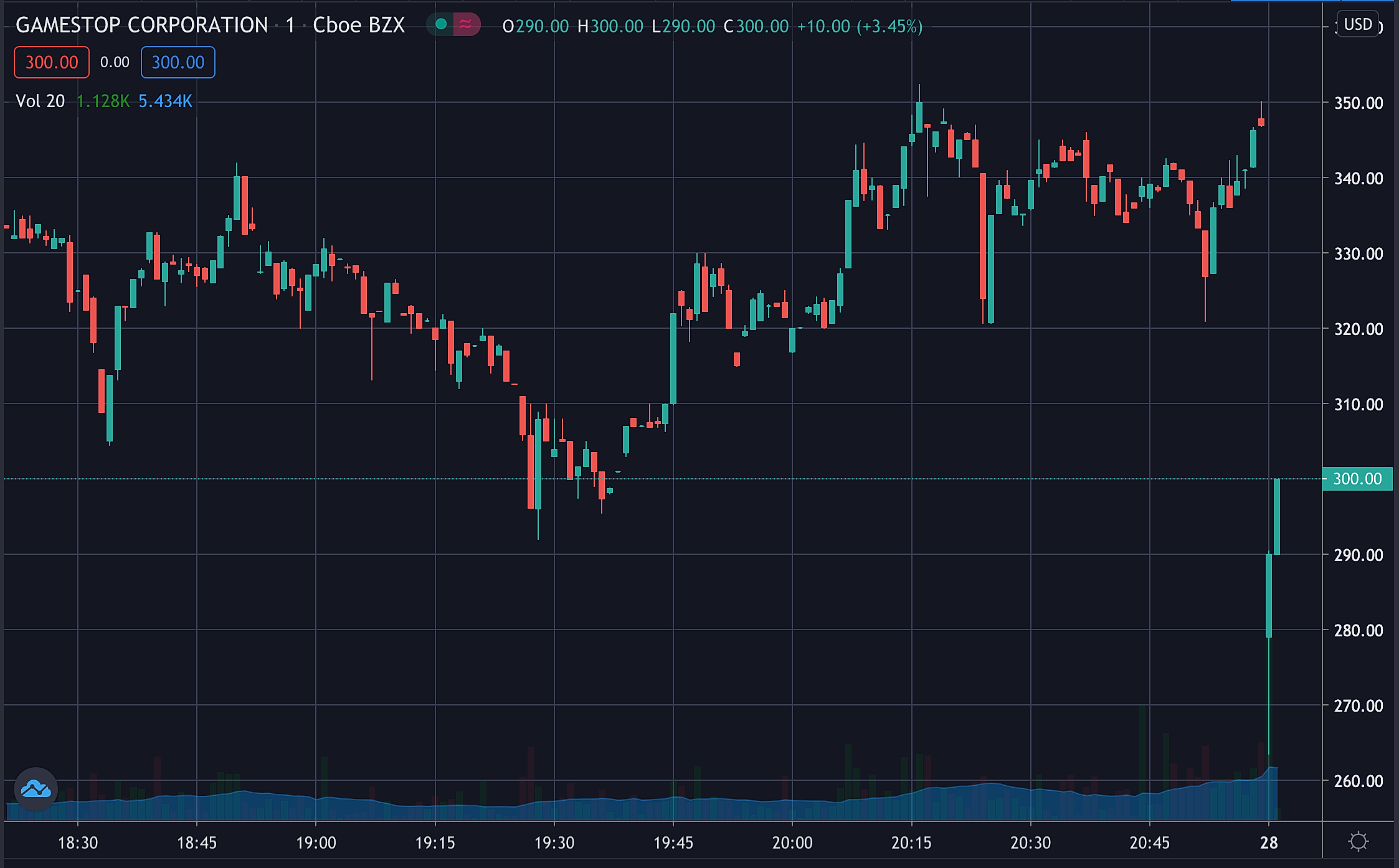
Task: Click the +10.00 (+3.45%) change value
Action: (860, 26)
